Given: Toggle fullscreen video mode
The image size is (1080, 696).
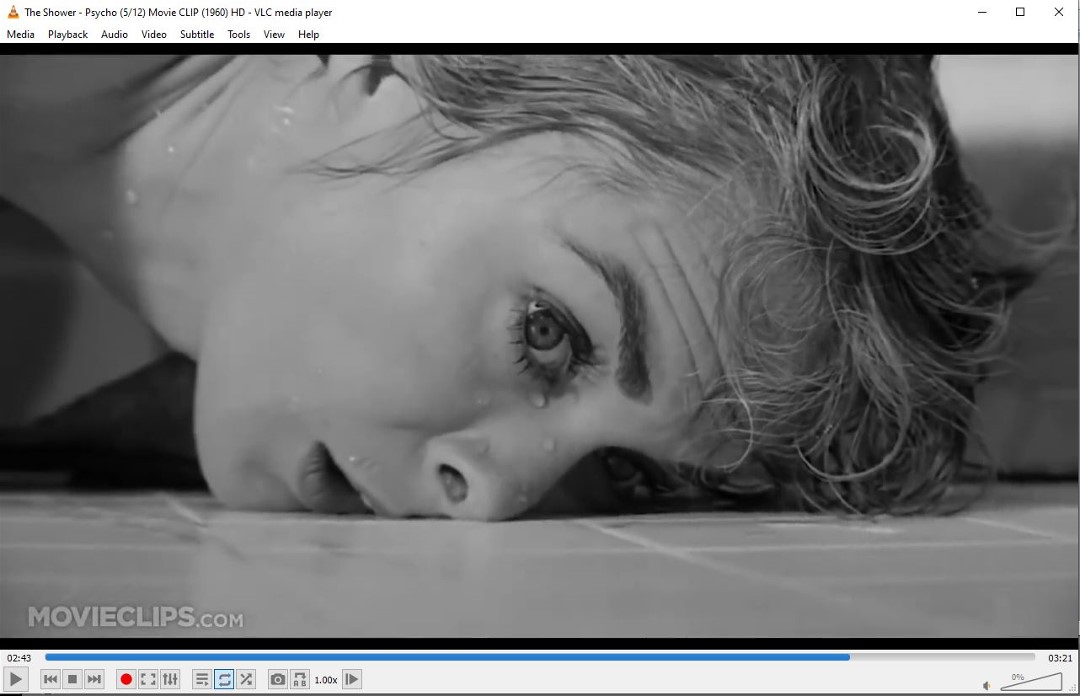Looking at the screenshot, I should [148, 679].
